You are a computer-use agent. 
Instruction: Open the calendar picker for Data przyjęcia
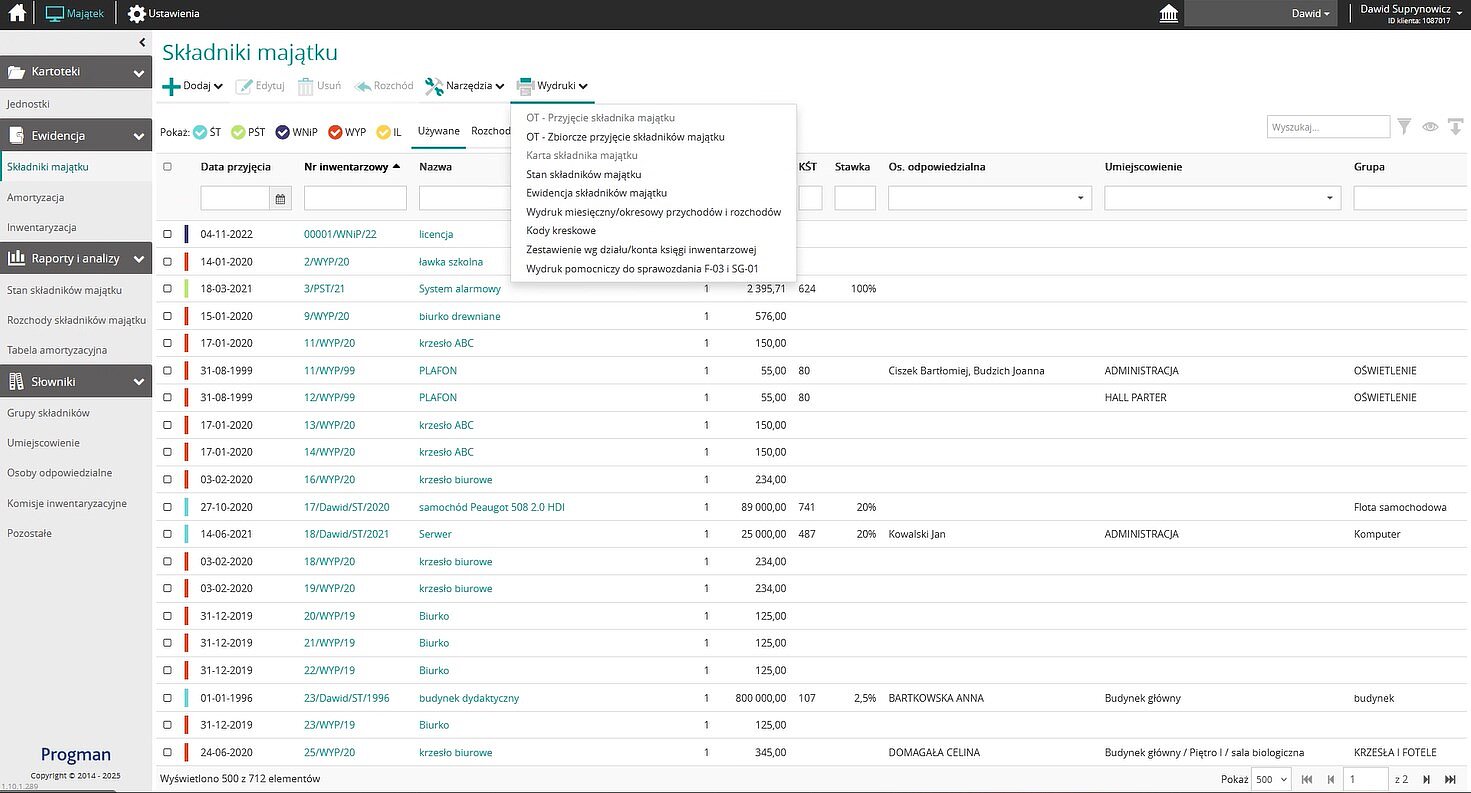tap(281, 199)
